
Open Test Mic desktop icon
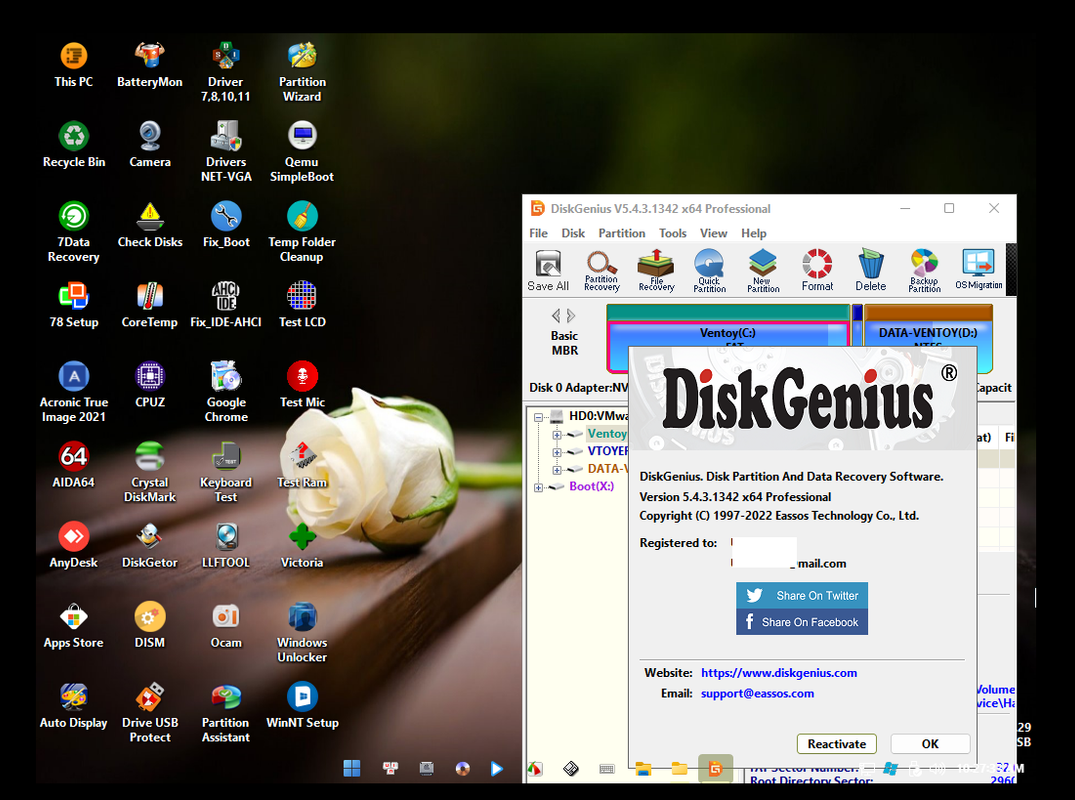302,385
